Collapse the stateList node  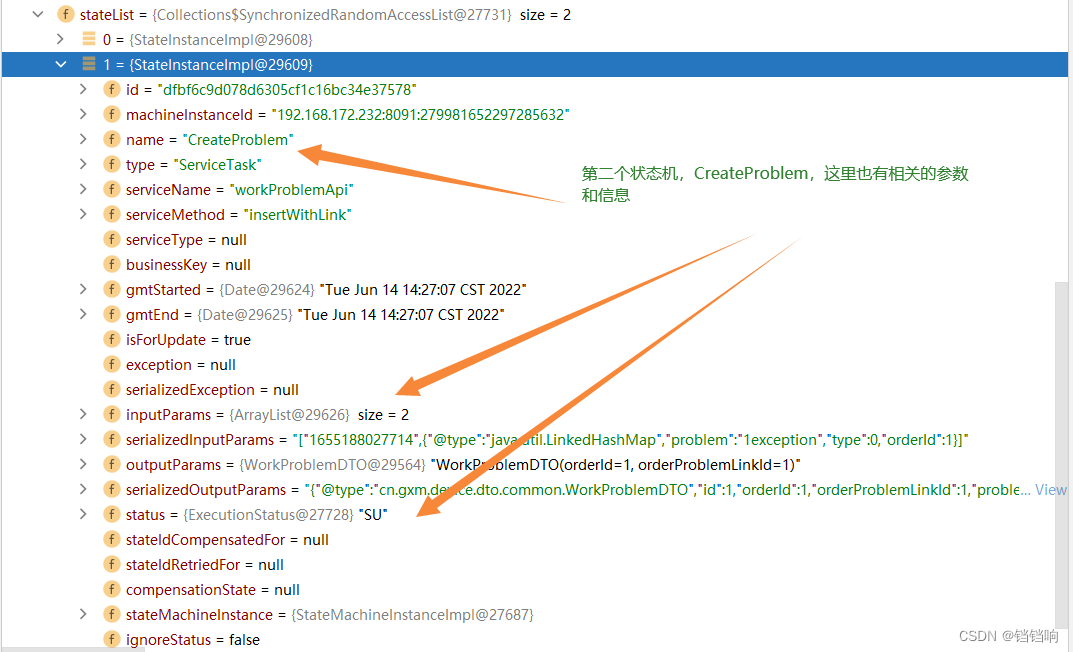click(38, 14)
